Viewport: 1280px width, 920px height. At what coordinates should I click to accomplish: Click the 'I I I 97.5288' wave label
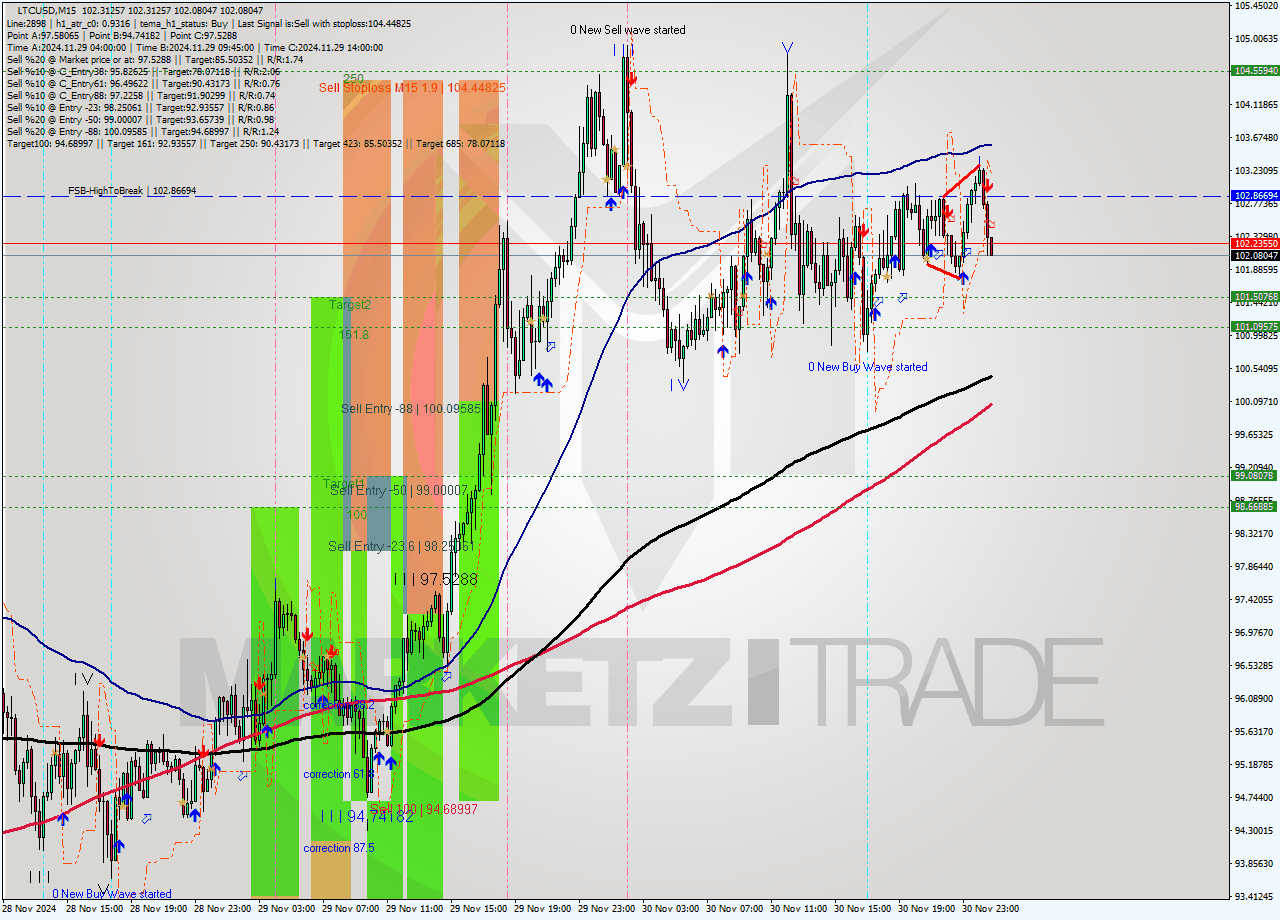(x=435, y=579)
